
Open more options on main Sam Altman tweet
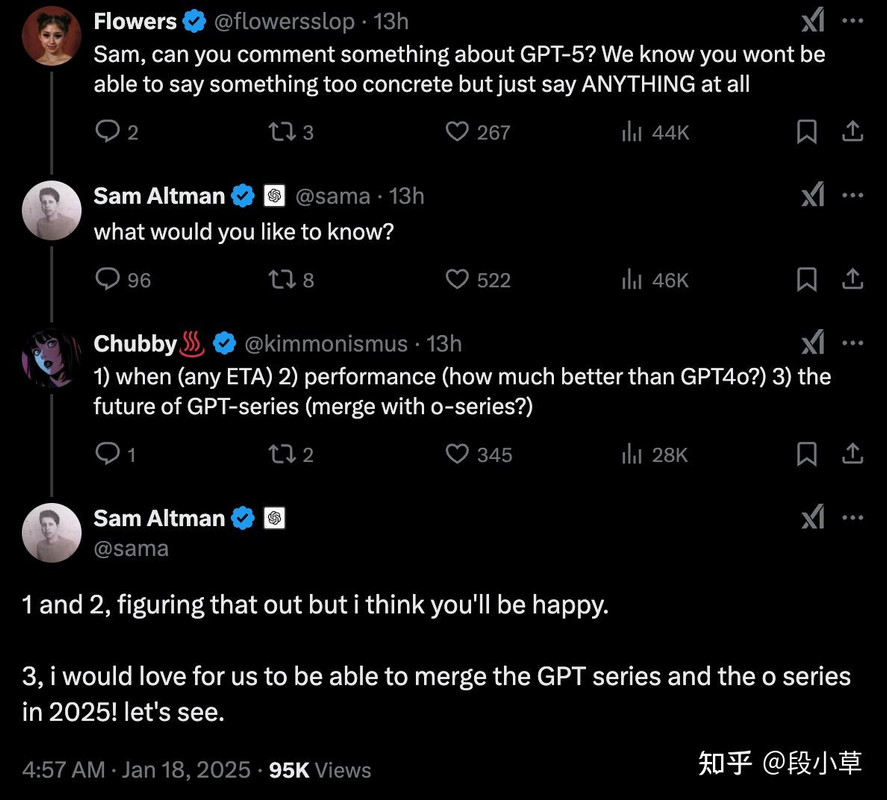[852, 518]
